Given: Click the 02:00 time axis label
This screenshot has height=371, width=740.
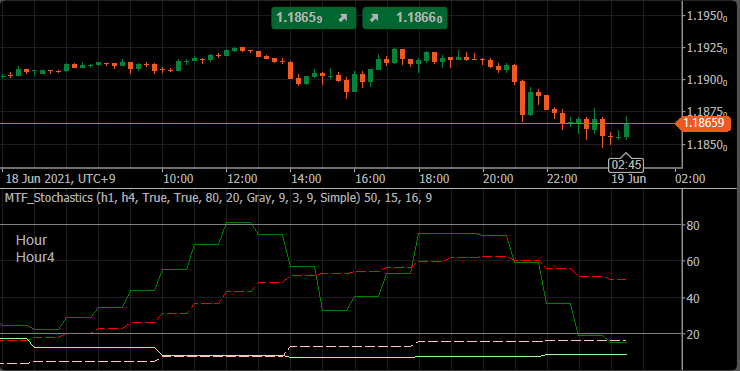Looking at the screenshot, I should pyautogui.click(x=690, y=179).
